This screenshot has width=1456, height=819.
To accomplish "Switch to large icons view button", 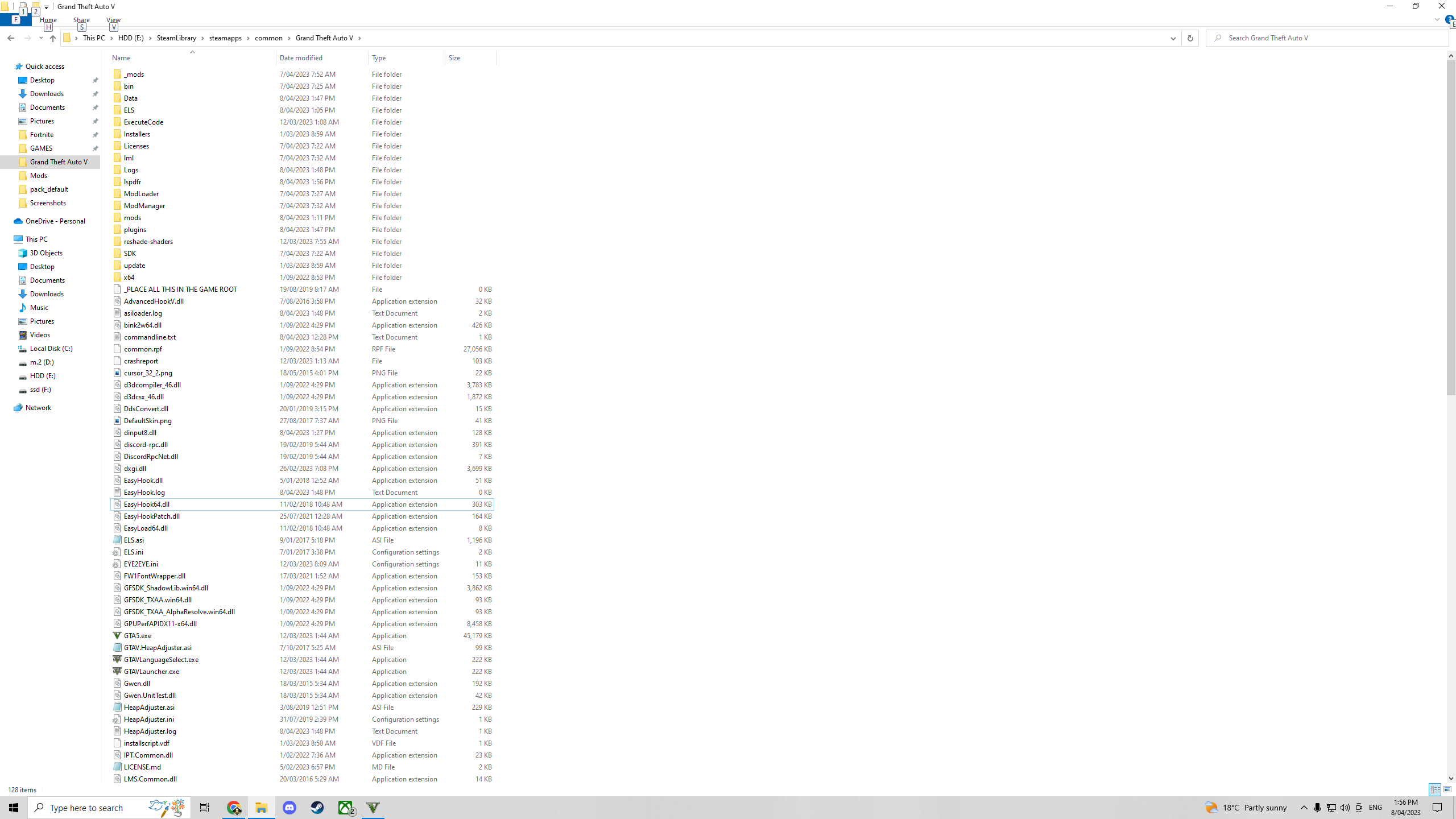I will click(1447, 789).
